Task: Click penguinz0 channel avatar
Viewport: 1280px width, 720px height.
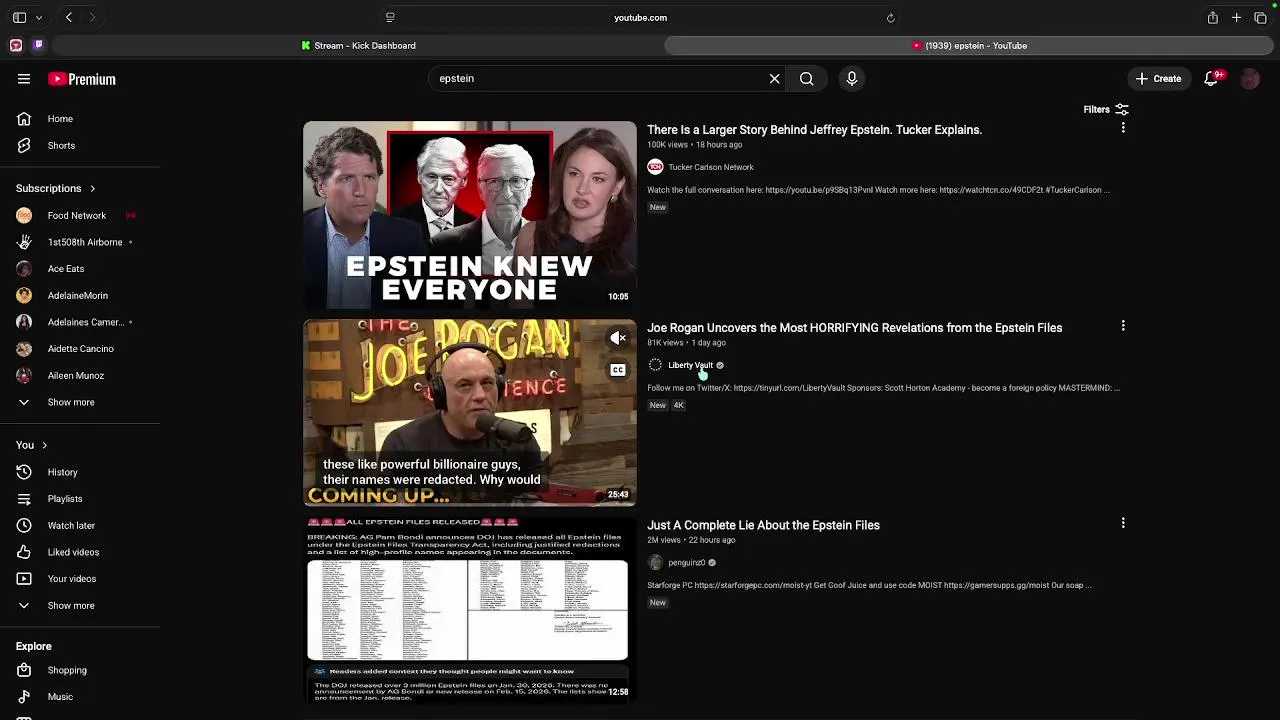Action: [655, 563]
